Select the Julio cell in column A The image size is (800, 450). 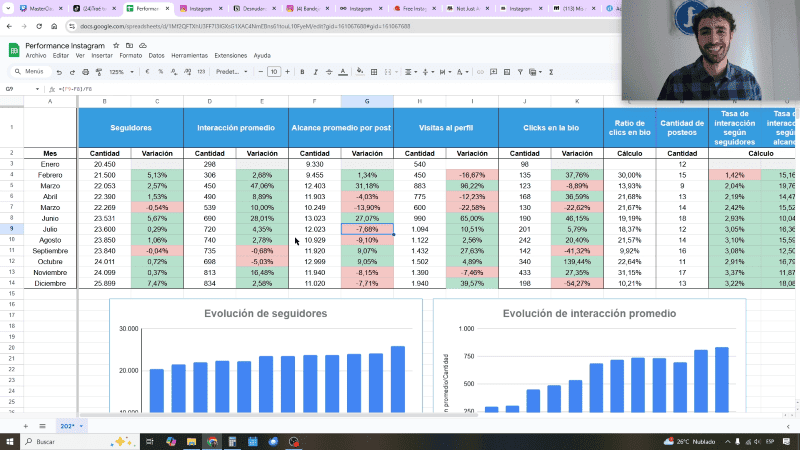(x=50, y=229)
